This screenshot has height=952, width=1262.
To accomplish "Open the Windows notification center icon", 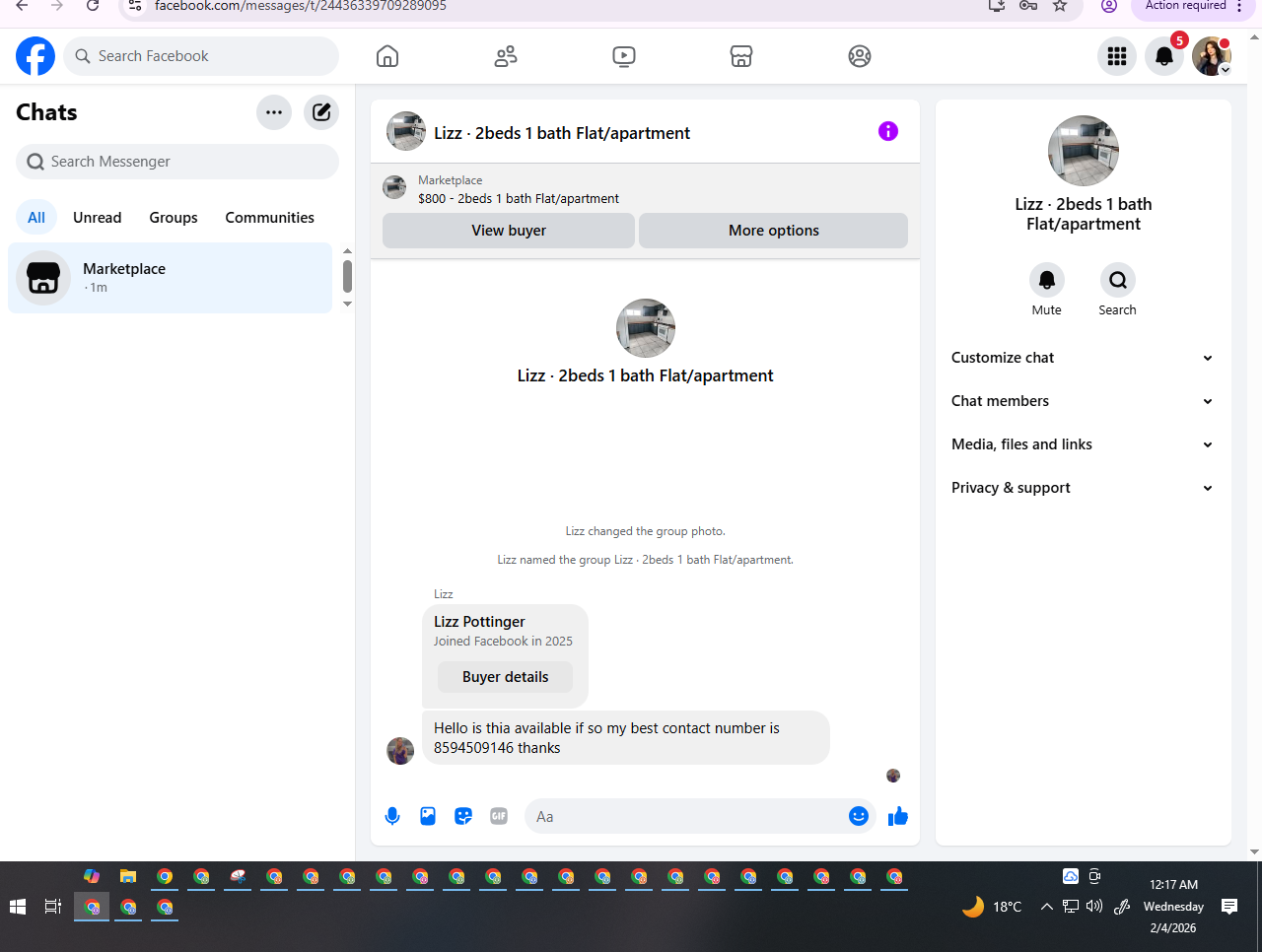I will 1229,907.
